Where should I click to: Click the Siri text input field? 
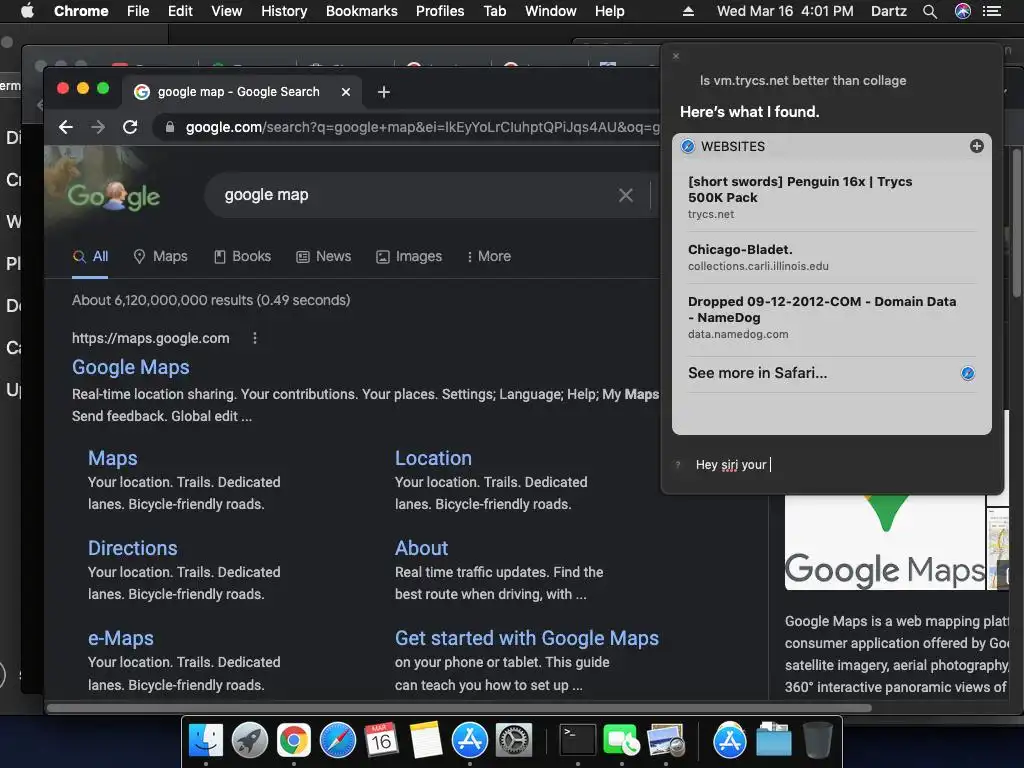(x=842, y=465)
